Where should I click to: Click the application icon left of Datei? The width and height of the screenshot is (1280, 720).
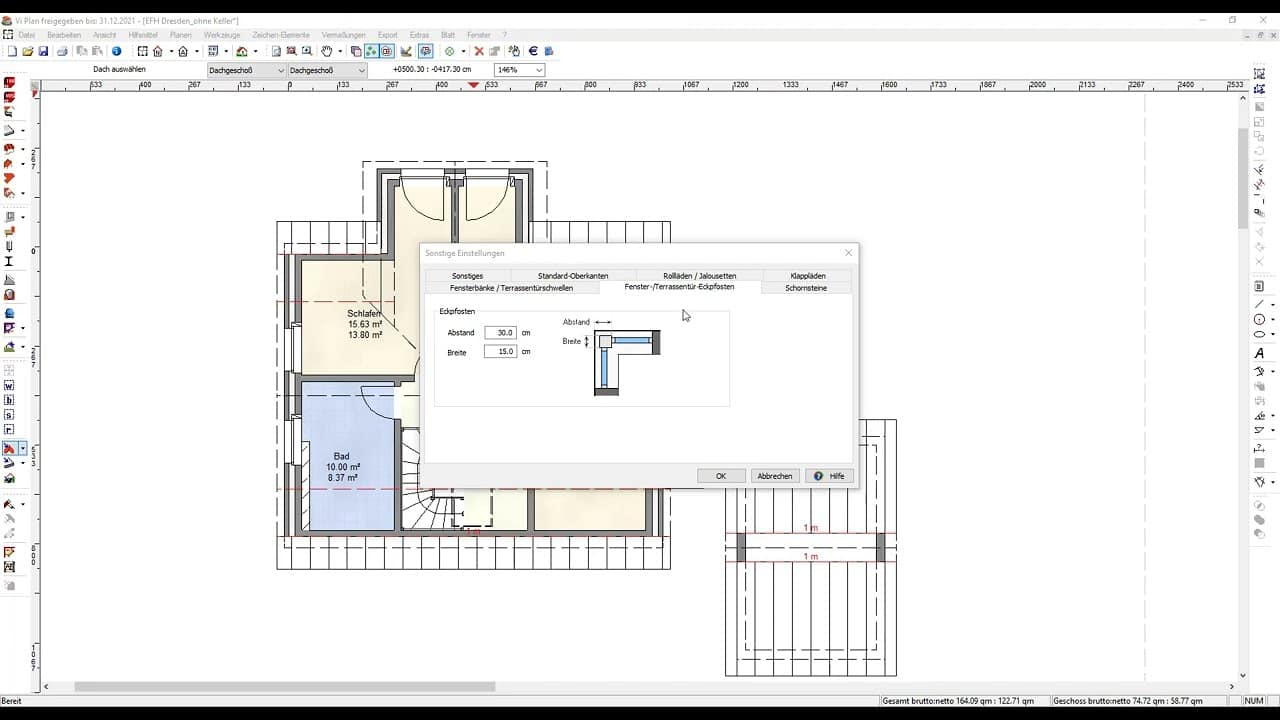8,35
